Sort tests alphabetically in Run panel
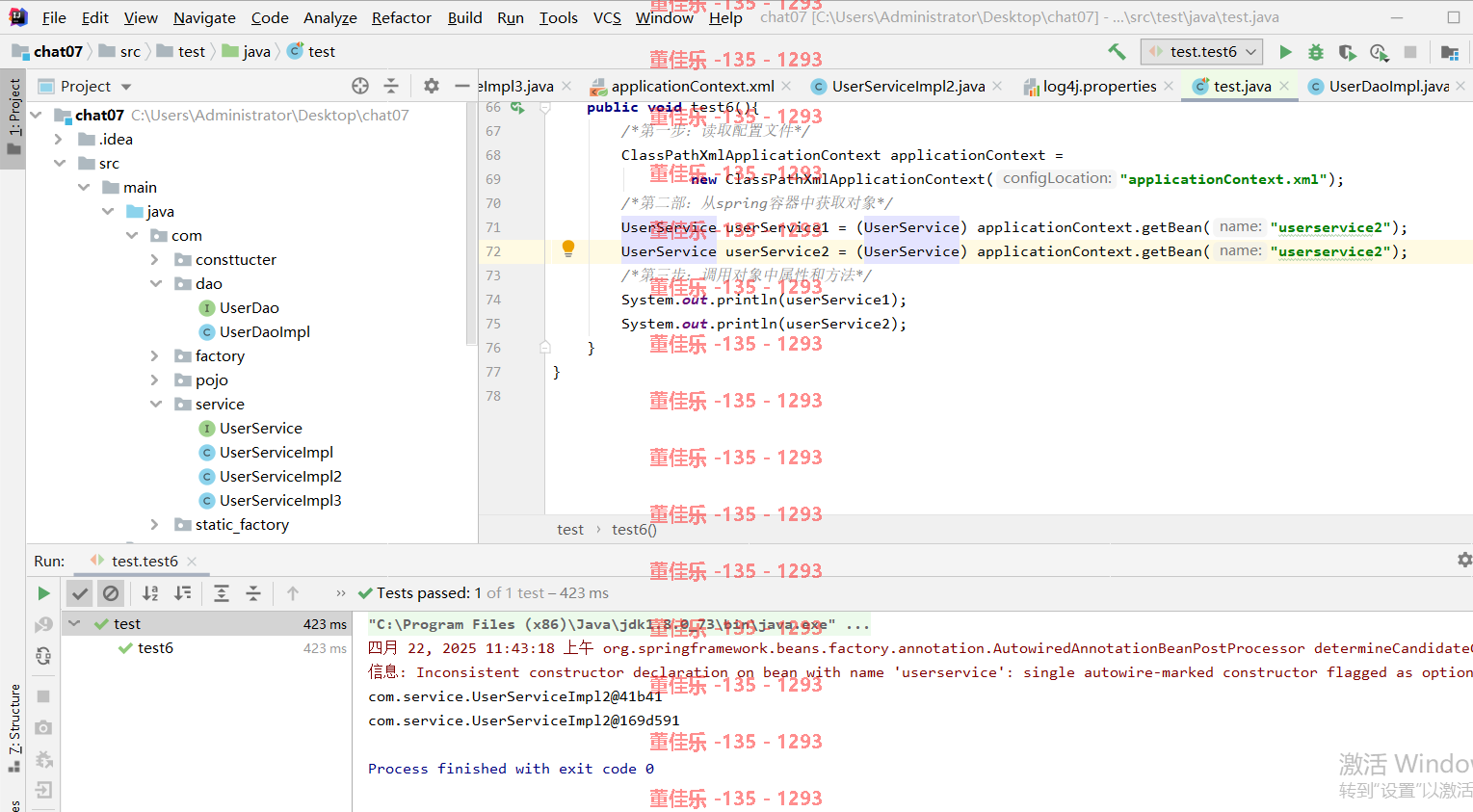 (x=150, y=593)
